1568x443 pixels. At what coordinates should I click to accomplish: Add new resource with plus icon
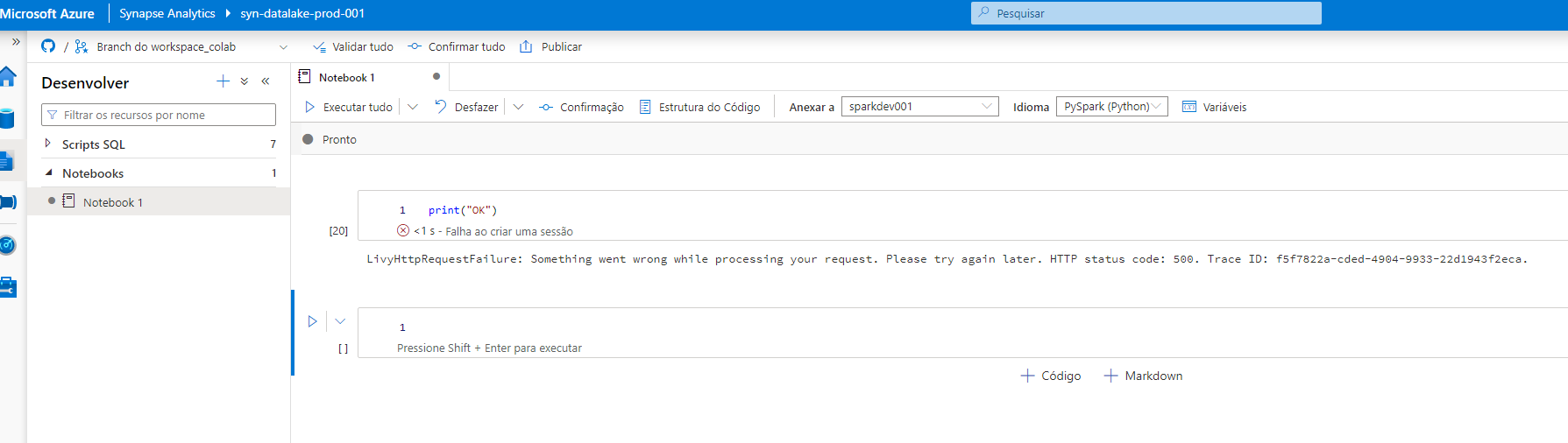(223, 81)
